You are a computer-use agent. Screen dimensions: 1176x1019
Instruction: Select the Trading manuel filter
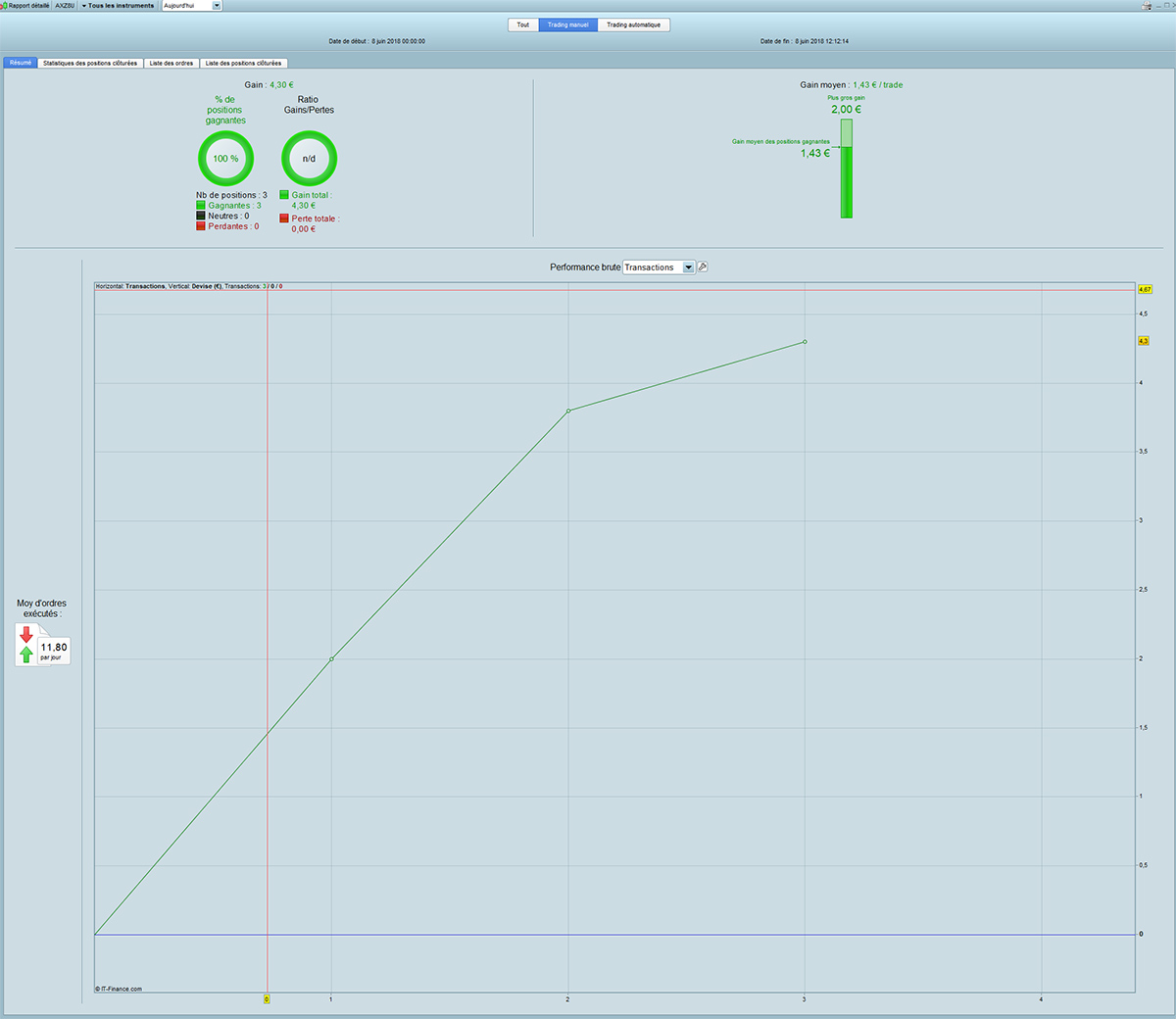[x=568, y=24]
